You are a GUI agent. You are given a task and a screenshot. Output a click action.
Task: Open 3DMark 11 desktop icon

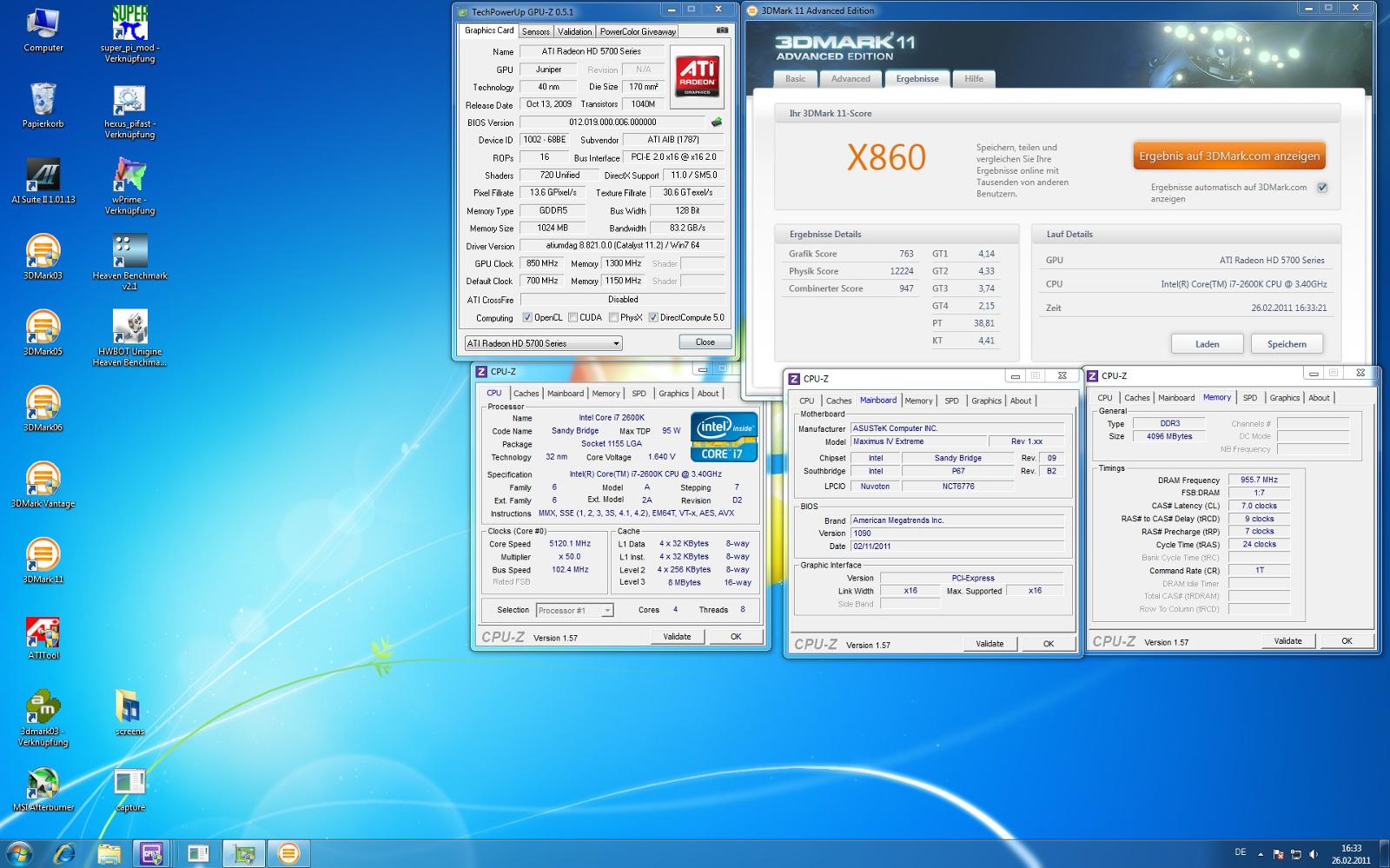click(x=43, y=561)
